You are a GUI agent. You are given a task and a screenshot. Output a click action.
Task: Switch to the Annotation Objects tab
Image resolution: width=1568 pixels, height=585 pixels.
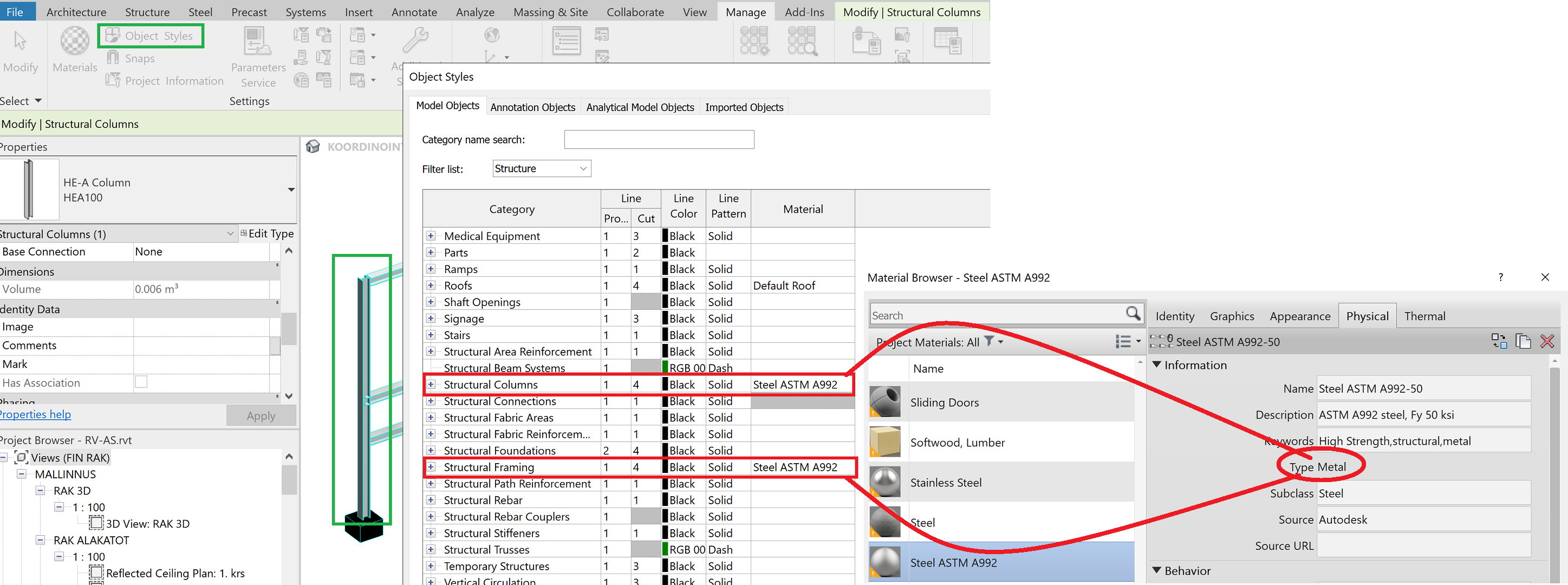(x=532, y=107)
